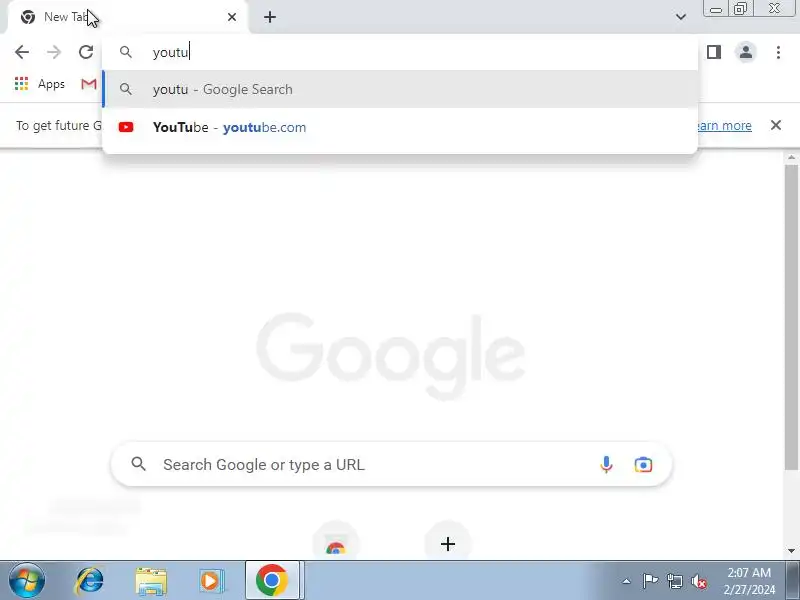Image resolution: width=800 pixels, height=600 pixels.
Task: Click the browser back arrow
Action: 22,52
